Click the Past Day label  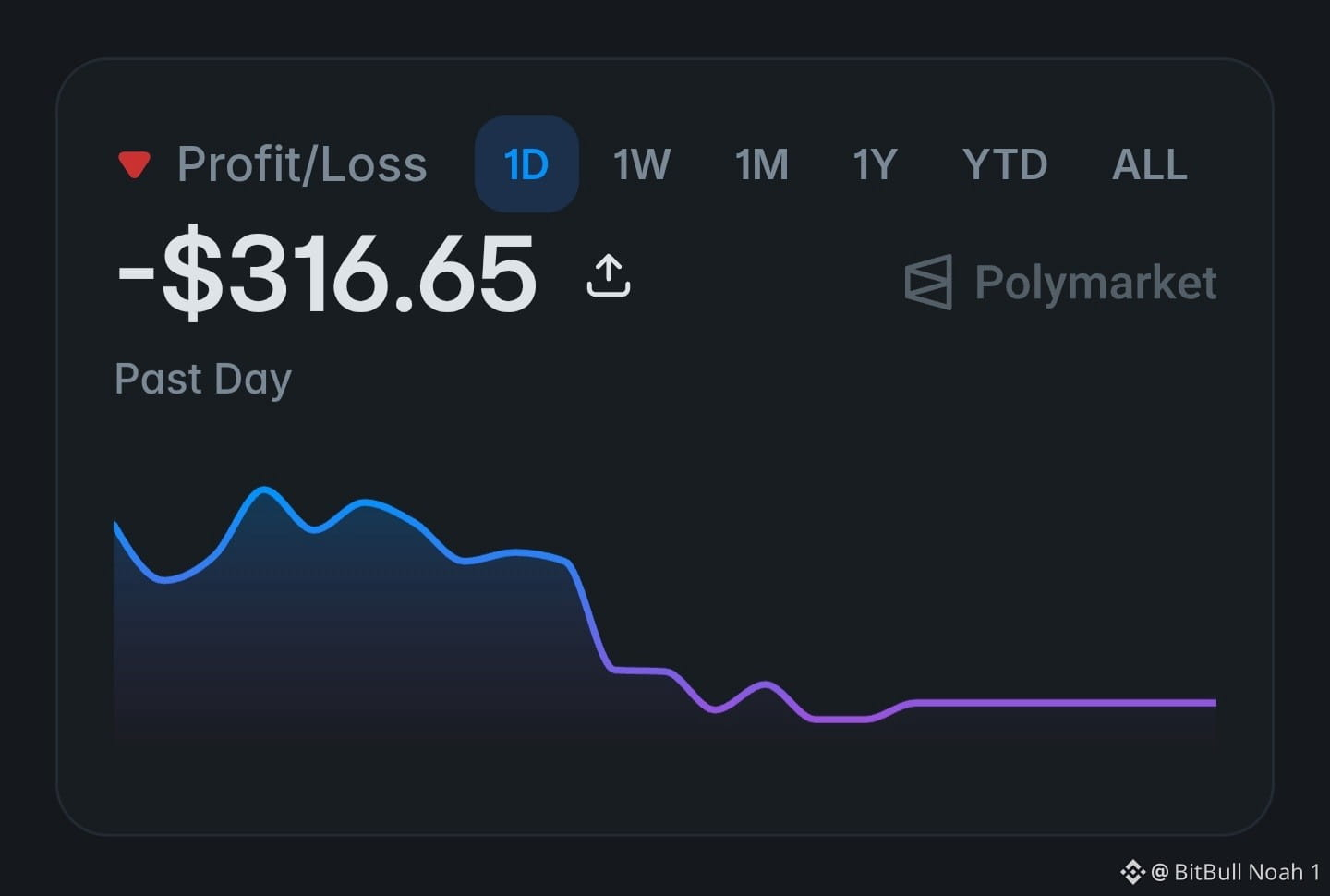[203, 380]
